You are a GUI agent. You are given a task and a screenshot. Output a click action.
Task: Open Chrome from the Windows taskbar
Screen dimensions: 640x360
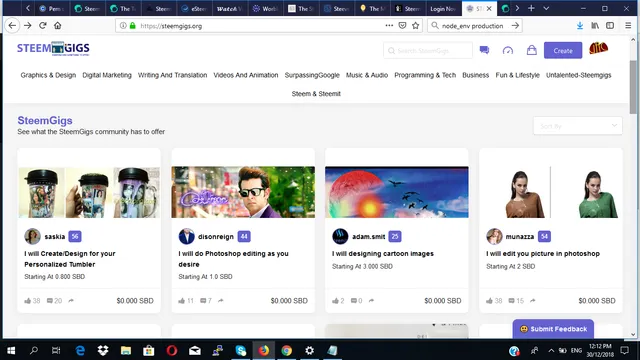[287, 351]
